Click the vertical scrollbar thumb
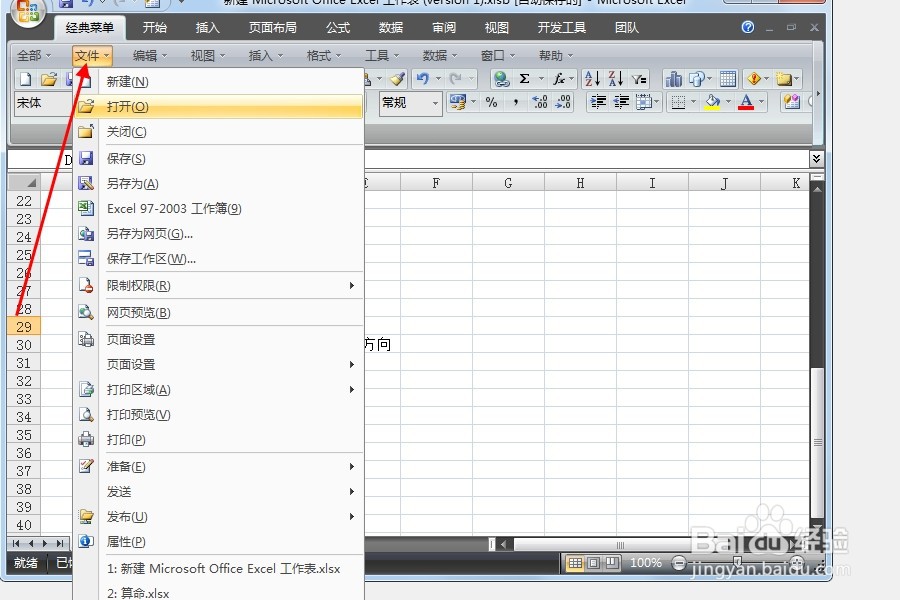 pos(817,442)
